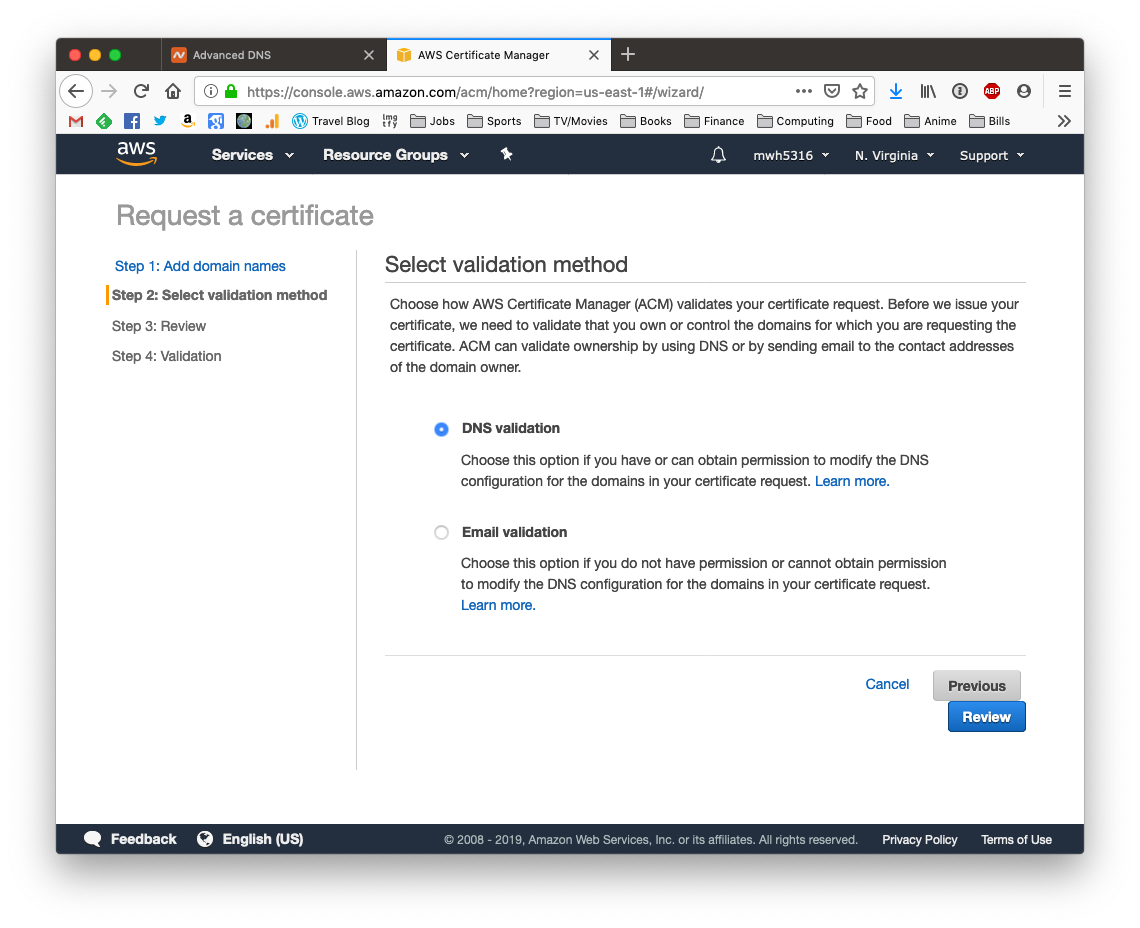Open Learn more under DNS validation
This screenshot has width=1140, height=928.
tap(851, 481)
